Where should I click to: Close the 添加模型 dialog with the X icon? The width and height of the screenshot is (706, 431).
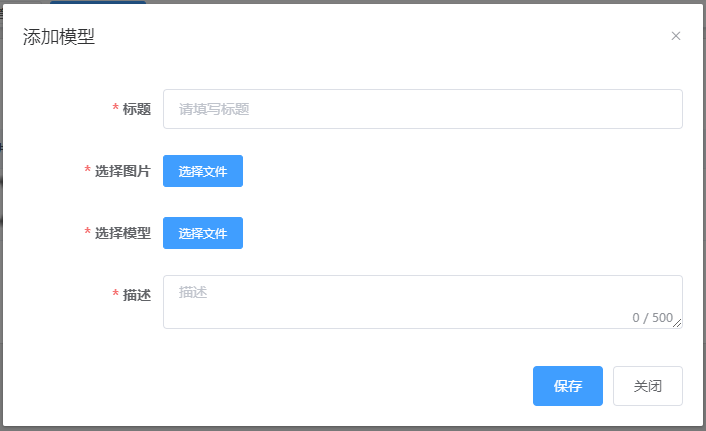tap(675, 36)
